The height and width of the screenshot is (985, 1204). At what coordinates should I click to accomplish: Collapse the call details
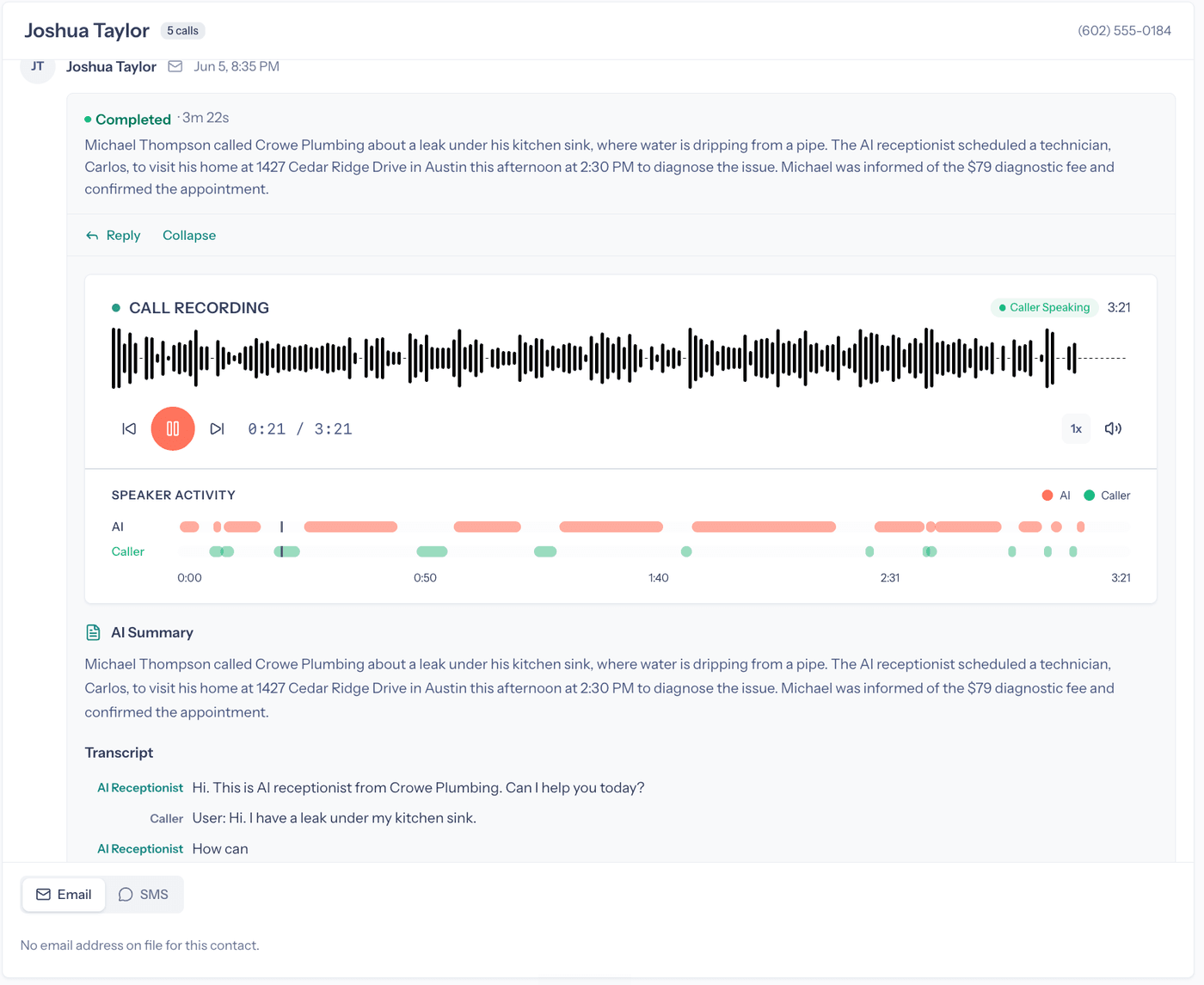[x=189, y=236]
